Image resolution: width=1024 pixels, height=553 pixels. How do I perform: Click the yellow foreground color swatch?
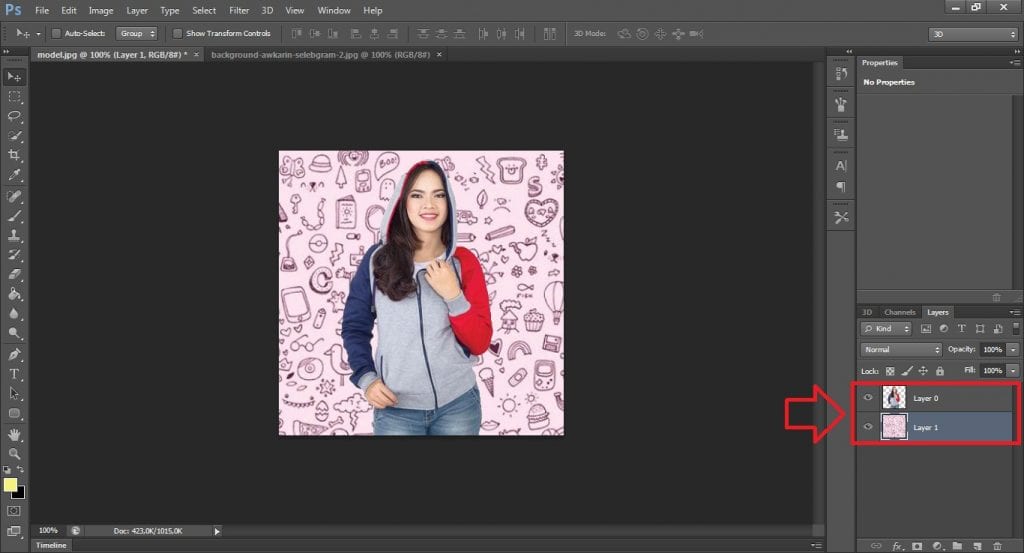[x=11, y=484]
